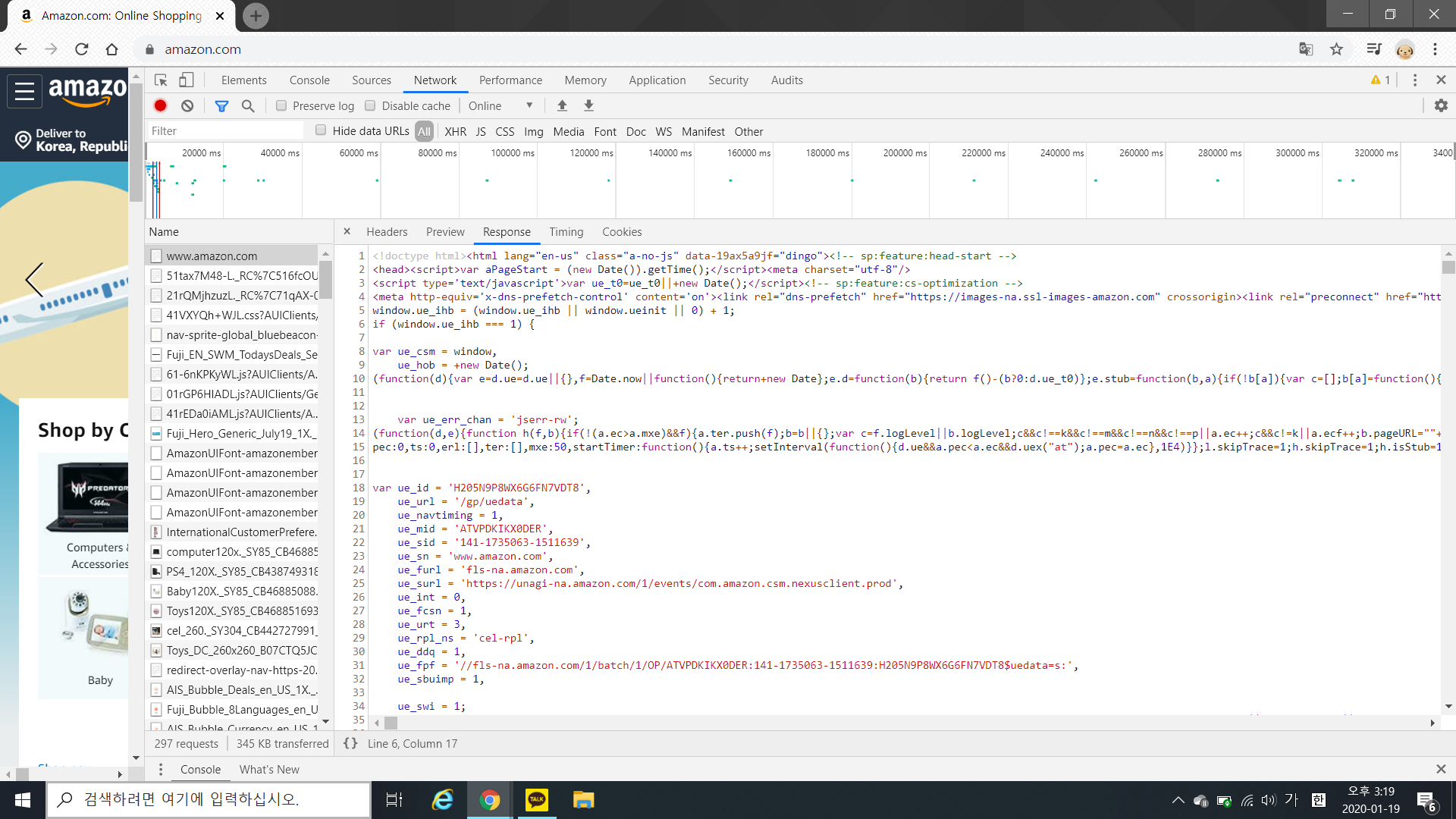Check the Hide data URLs checkbox
Image resolution: width=1456 pixels, height=819 pixels.
321,130
